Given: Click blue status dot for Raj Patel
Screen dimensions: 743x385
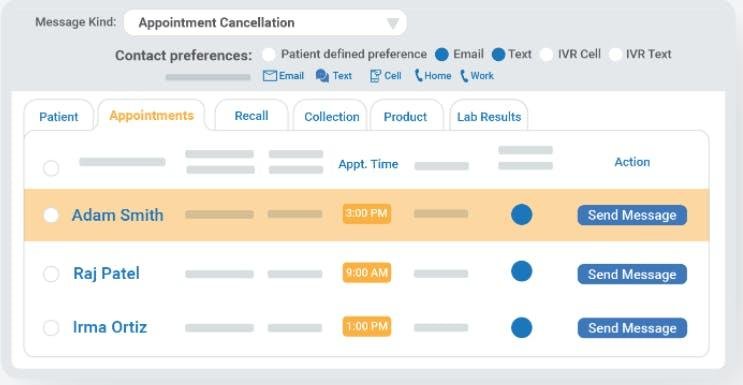Looking at the screenshot, I should point(522,271).
